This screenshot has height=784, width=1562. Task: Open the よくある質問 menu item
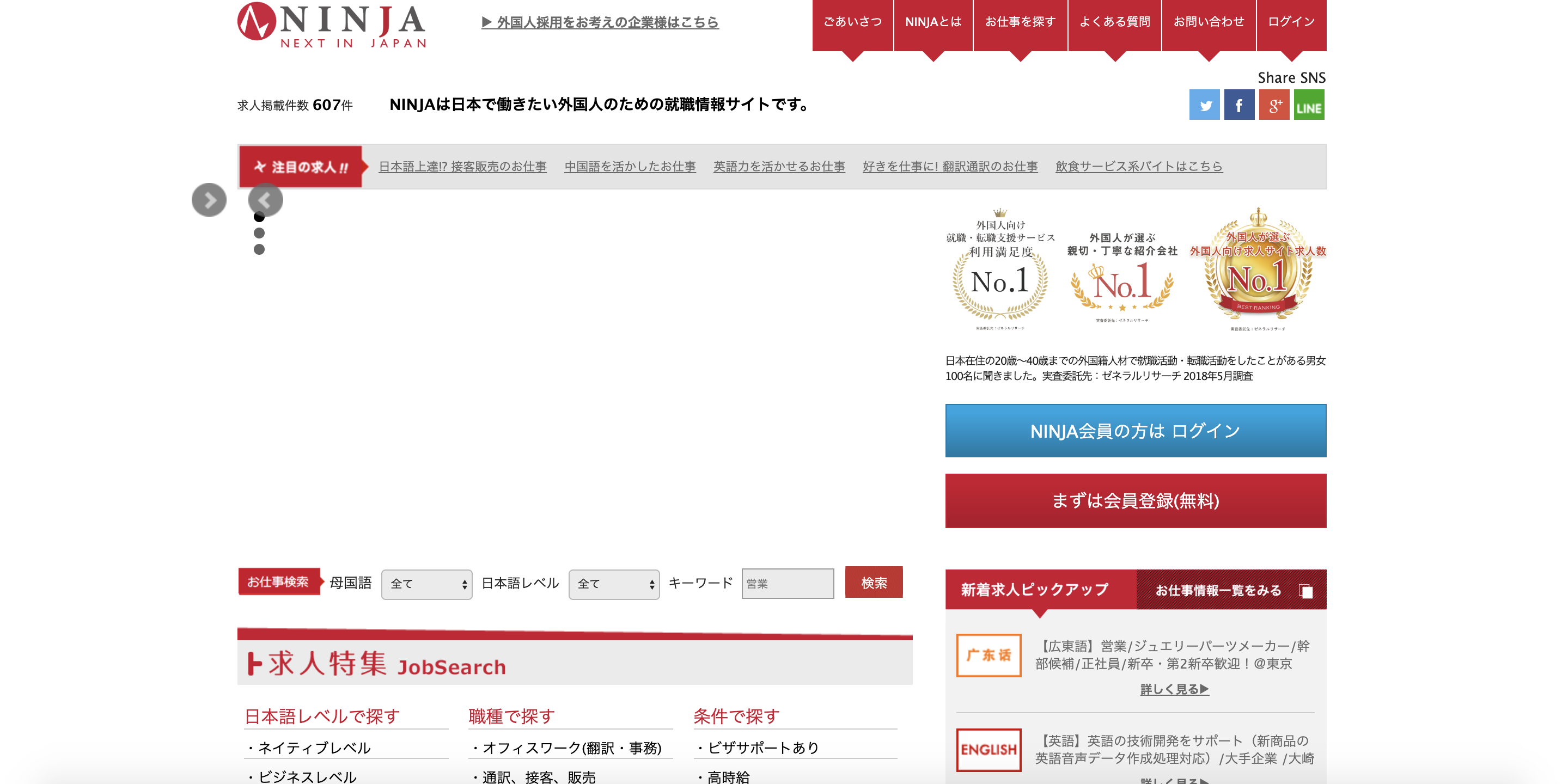pyautogui.click(x=1114, y=22)
